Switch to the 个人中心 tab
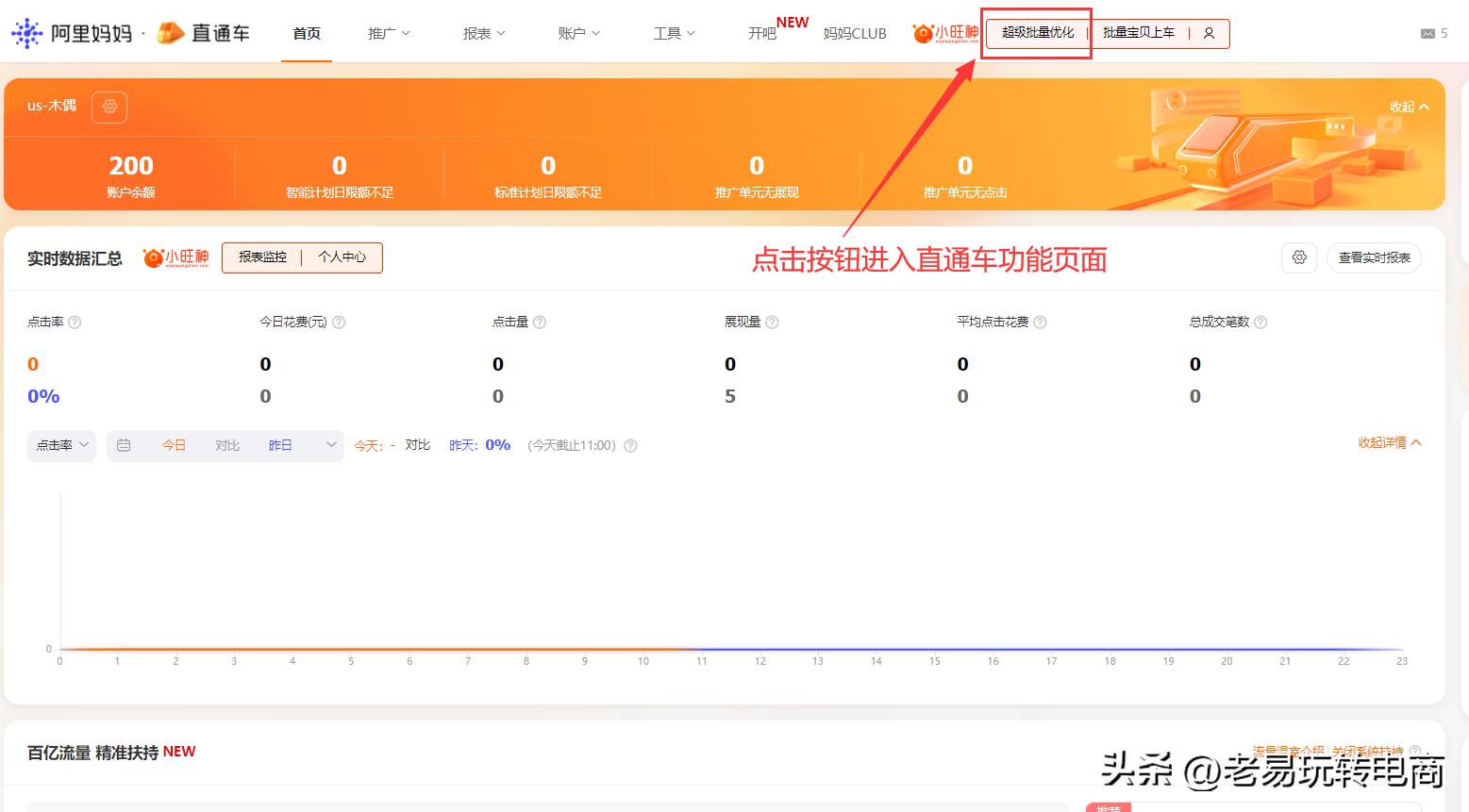The height and width of the screenshot is (812, 1469). click(342, 257)
